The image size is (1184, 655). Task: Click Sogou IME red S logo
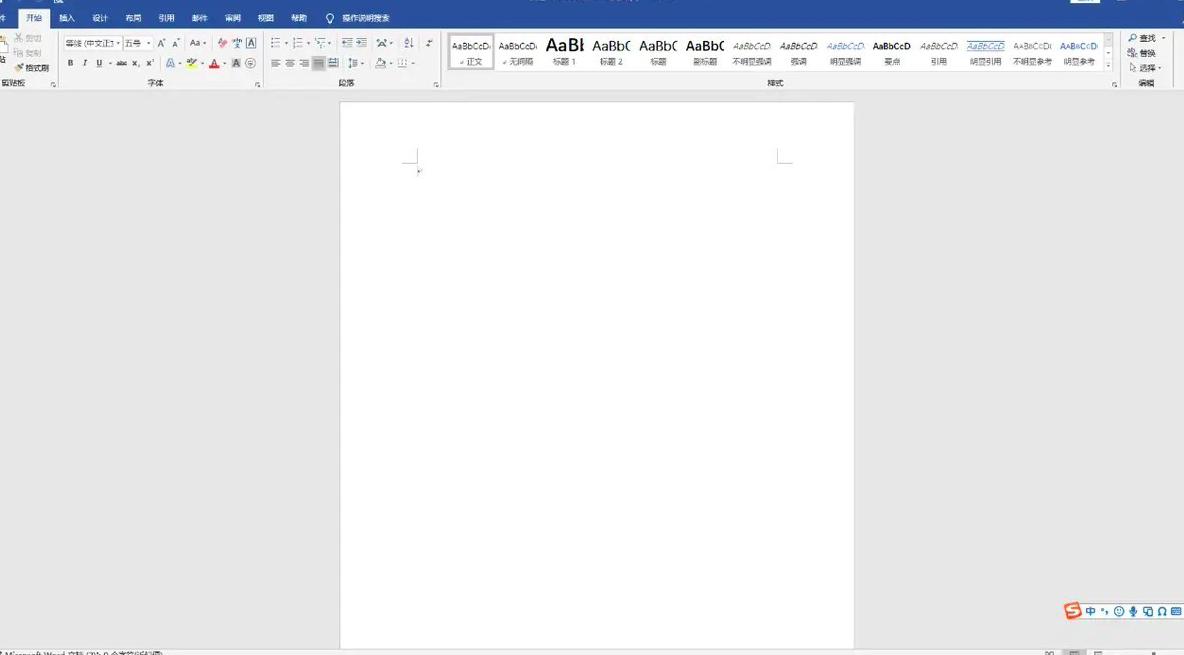pyautogui.click(x=1072, y=610)
